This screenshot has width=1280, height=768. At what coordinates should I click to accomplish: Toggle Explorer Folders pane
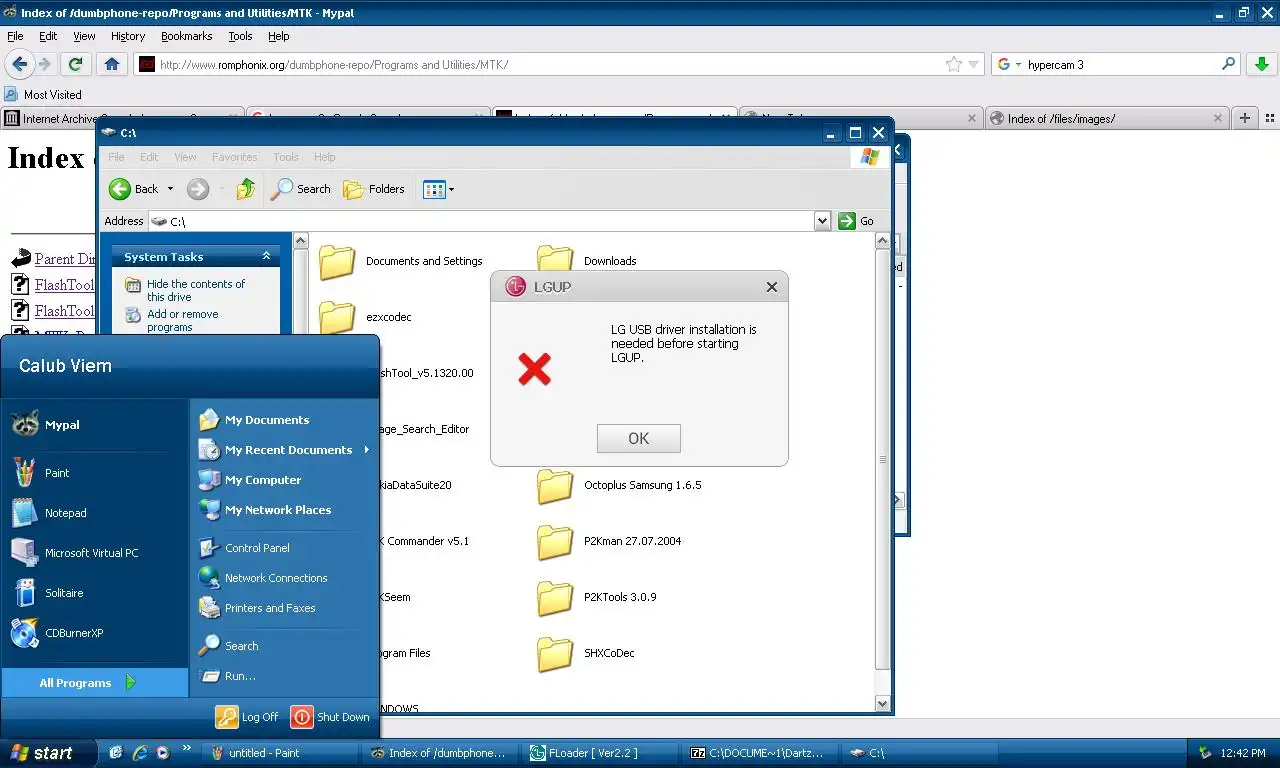pyautogui.click(x=374, y=189)
